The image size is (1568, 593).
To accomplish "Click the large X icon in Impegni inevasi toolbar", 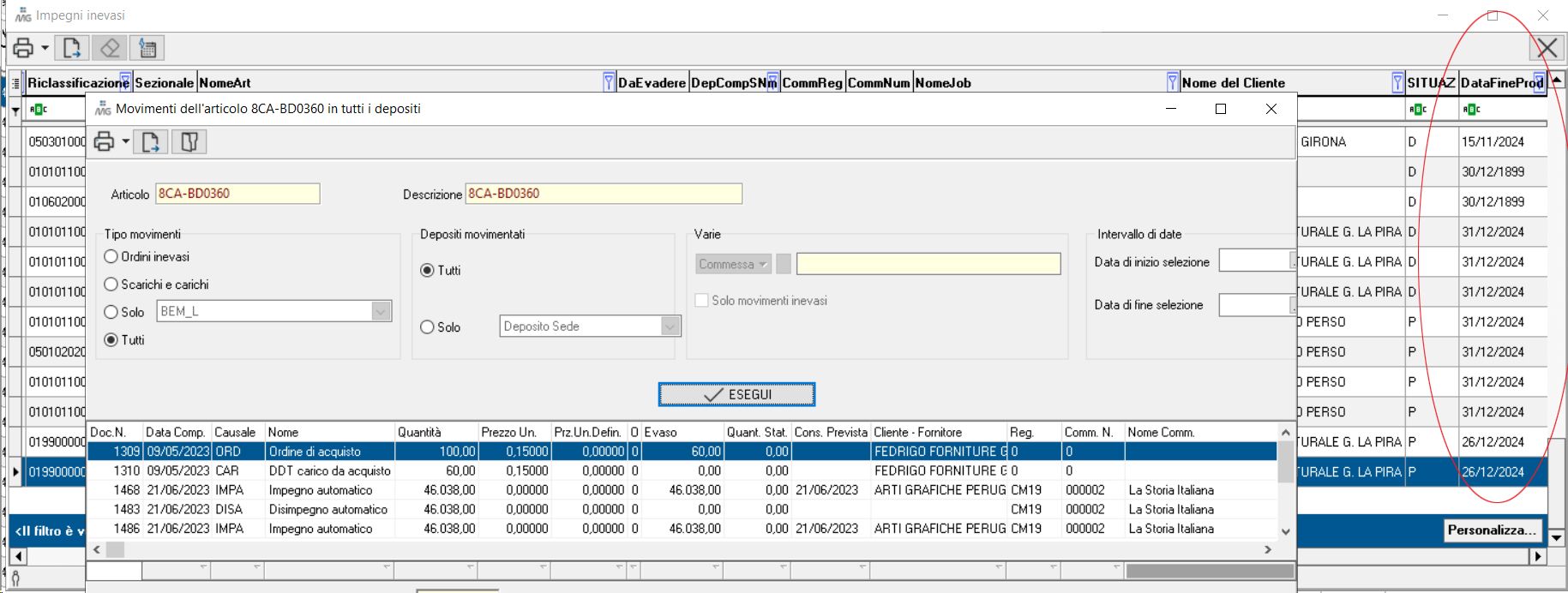I will (x=1547, y=48).
